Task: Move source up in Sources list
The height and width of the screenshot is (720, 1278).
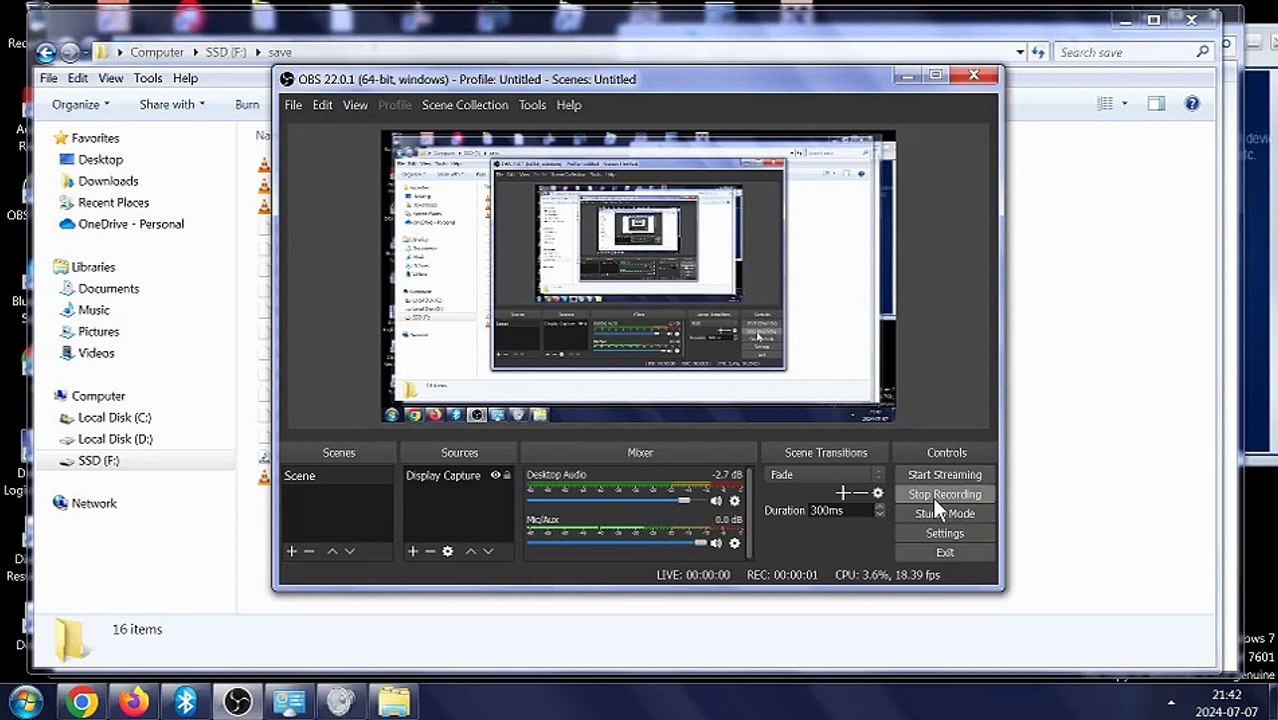Action: coord(471,551)
